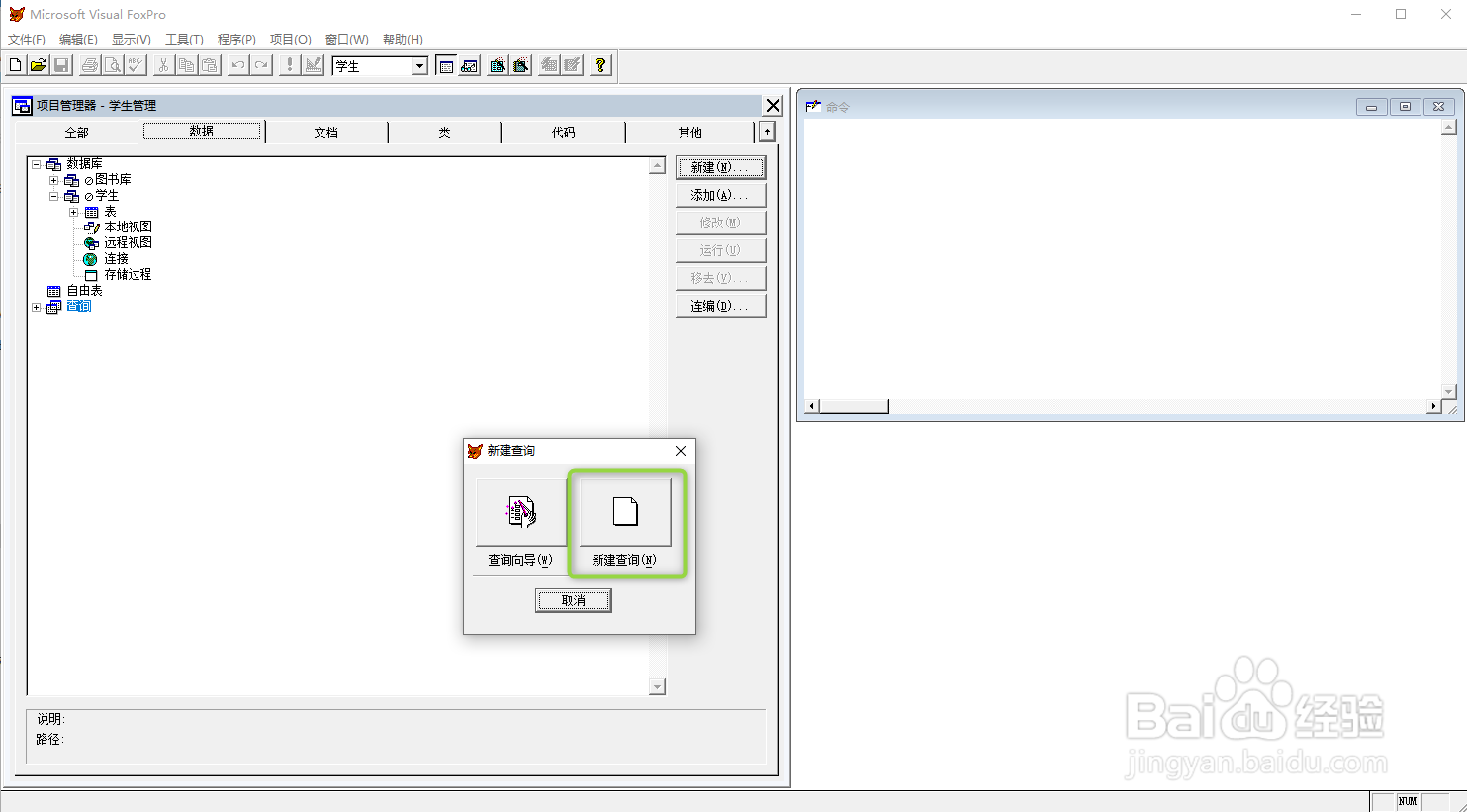Click the Visual FoxPro fox logo icon

coord(17,14)
